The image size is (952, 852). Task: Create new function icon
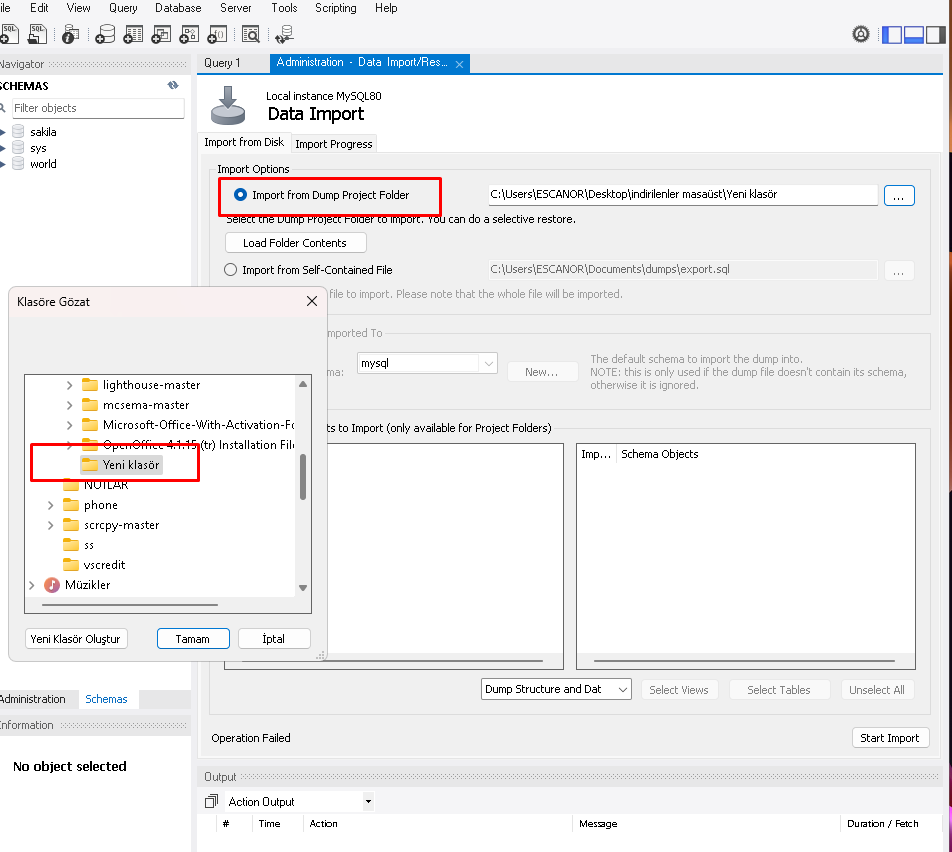coord(217,34)
